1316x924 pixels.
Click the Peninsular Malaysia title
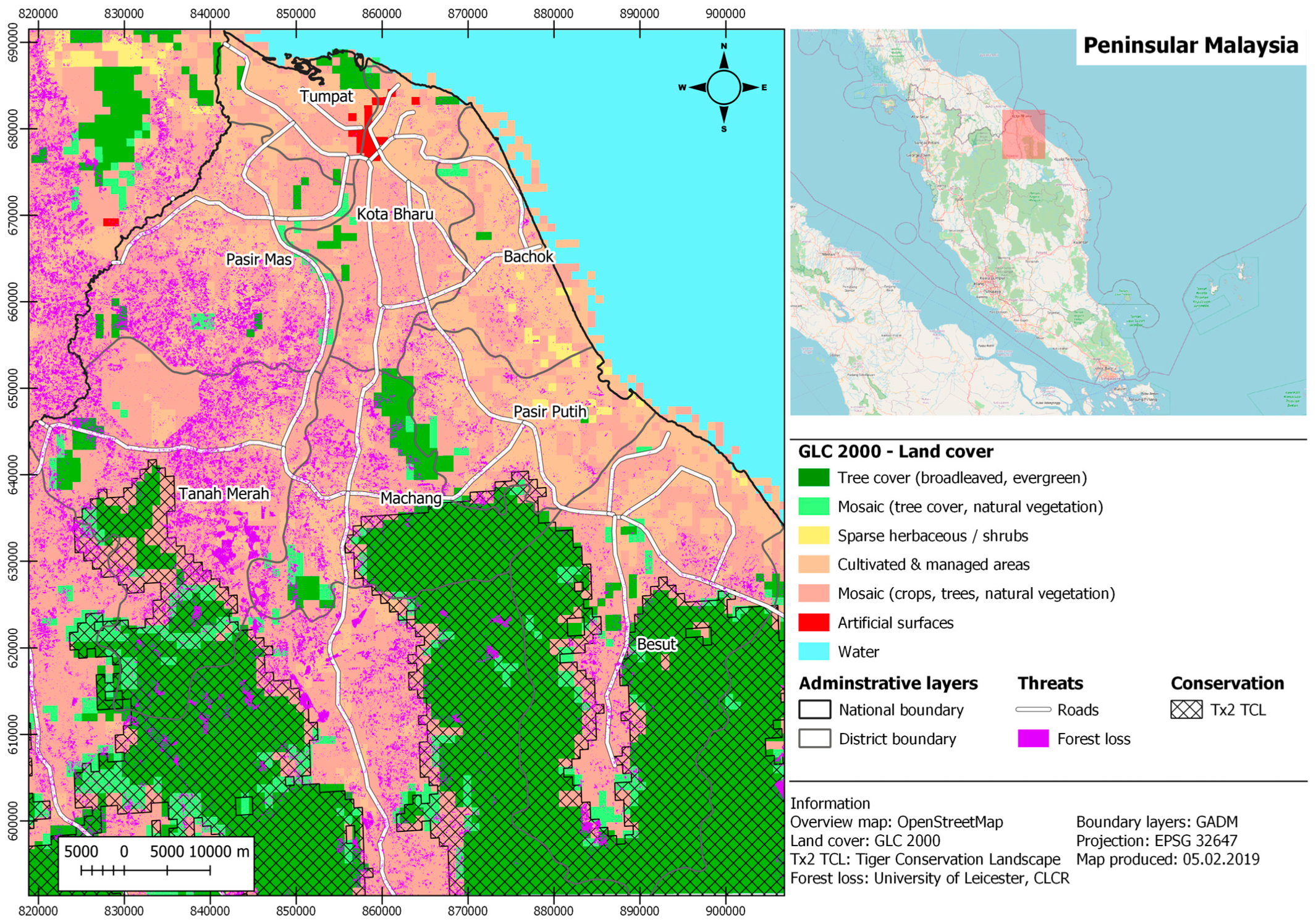click(1190, 46)
